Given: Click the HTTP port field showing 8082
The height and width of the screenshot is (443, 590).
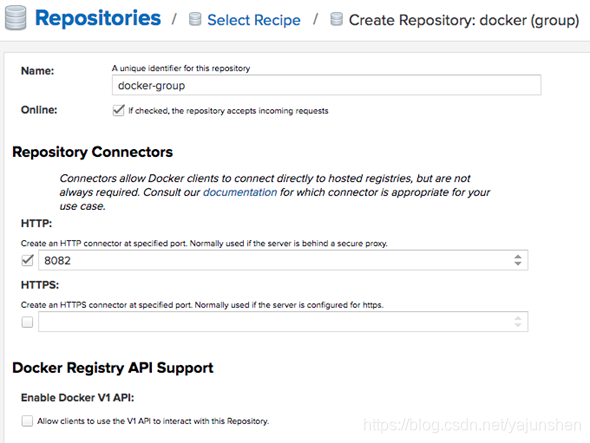Looking at the screenshot, I should pos(283,260).
